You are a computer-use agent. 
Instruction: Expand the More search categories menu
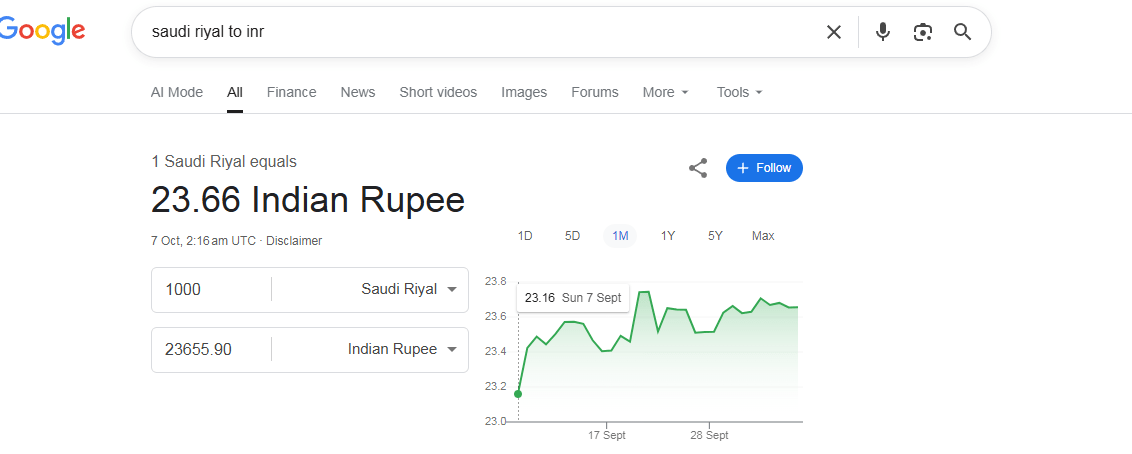point(665,92)
